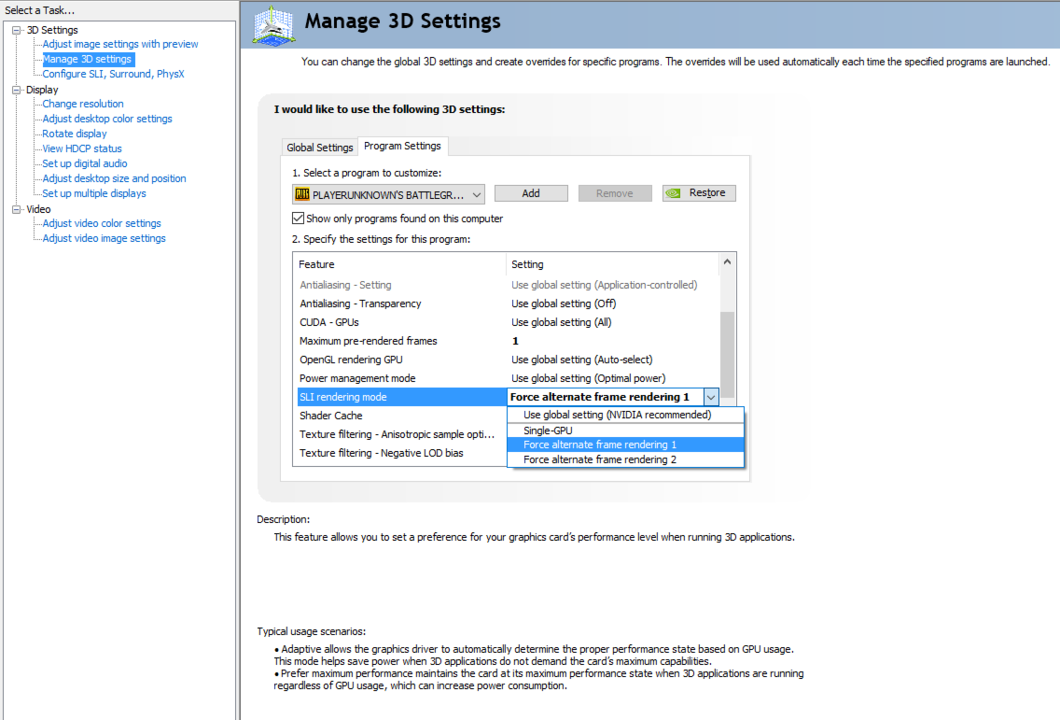Click the Maximum pre-rendered frames value 1
Screen dimensions: 1060x720
[515, 341]
